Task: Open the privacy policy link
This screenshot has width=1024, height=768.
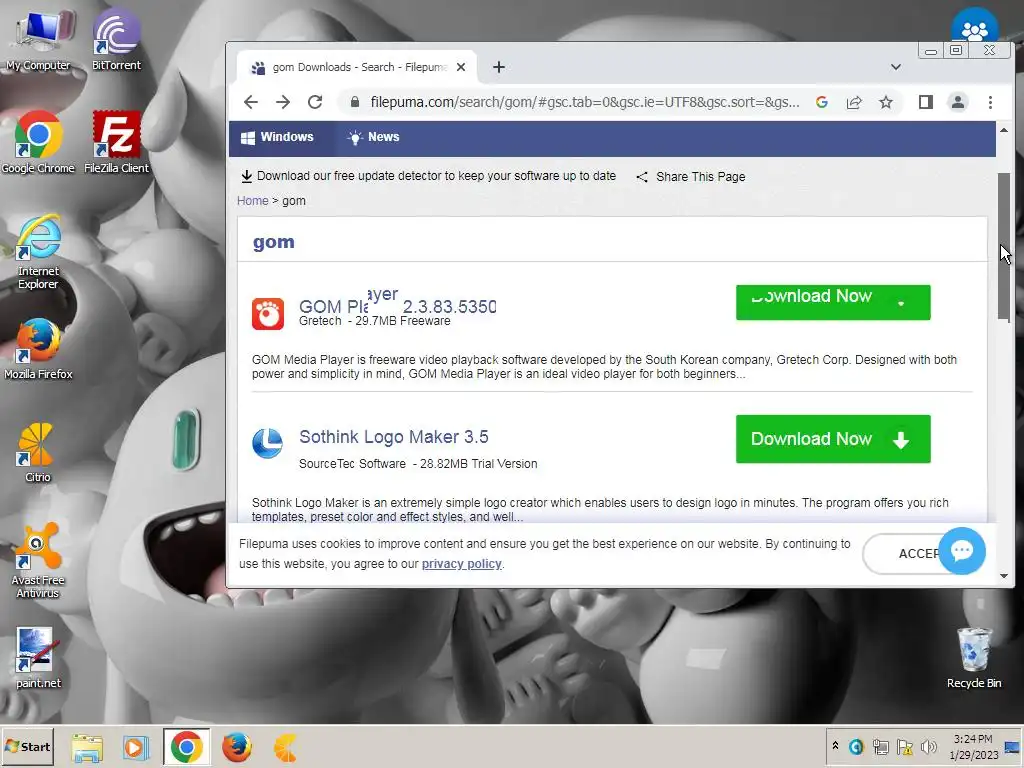Action: click(462, 564)
